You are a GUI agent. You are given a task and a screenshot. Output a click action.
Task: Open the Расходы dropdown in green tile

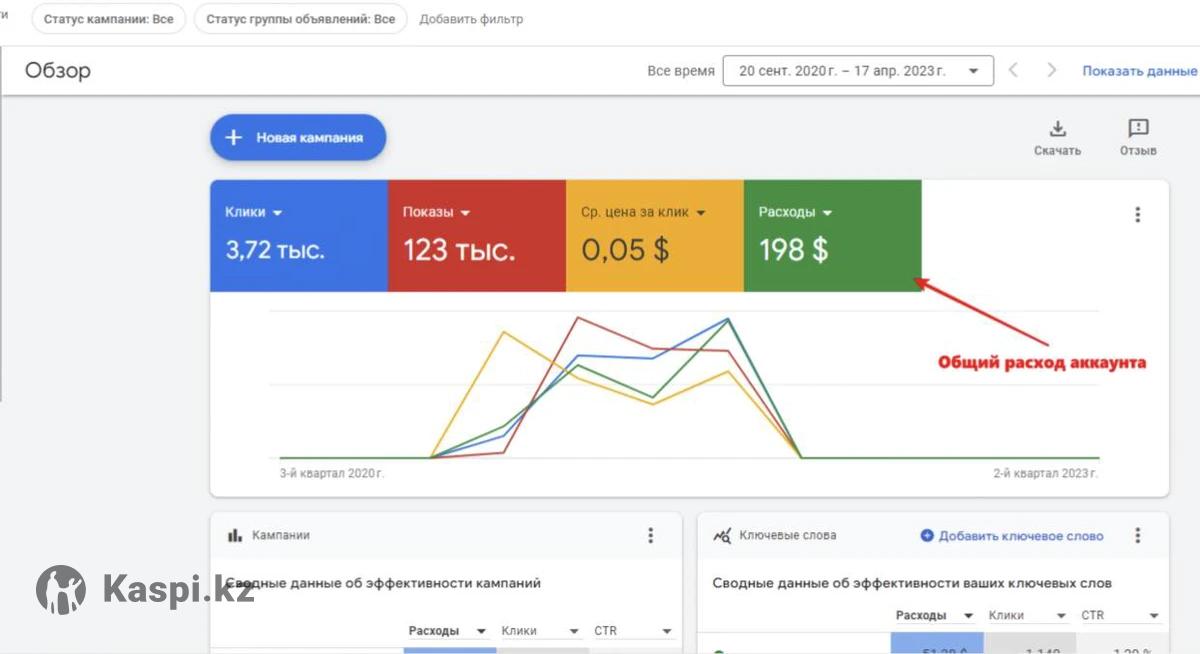795,212
